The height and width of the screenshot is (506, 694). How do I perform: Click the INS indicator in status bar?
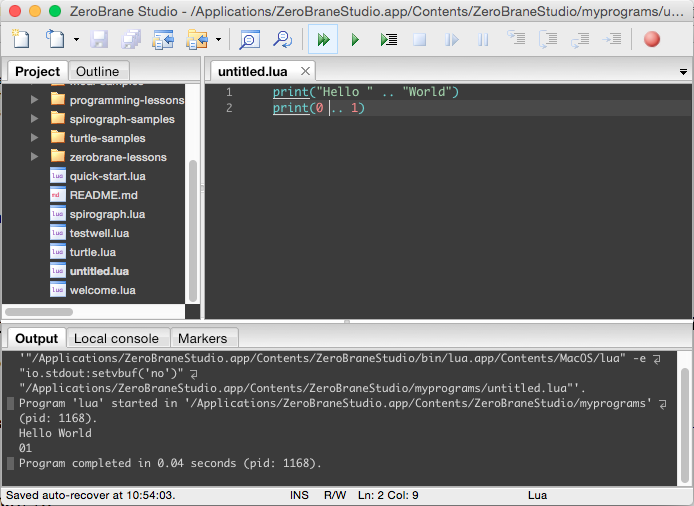click(x=299, y=495)
